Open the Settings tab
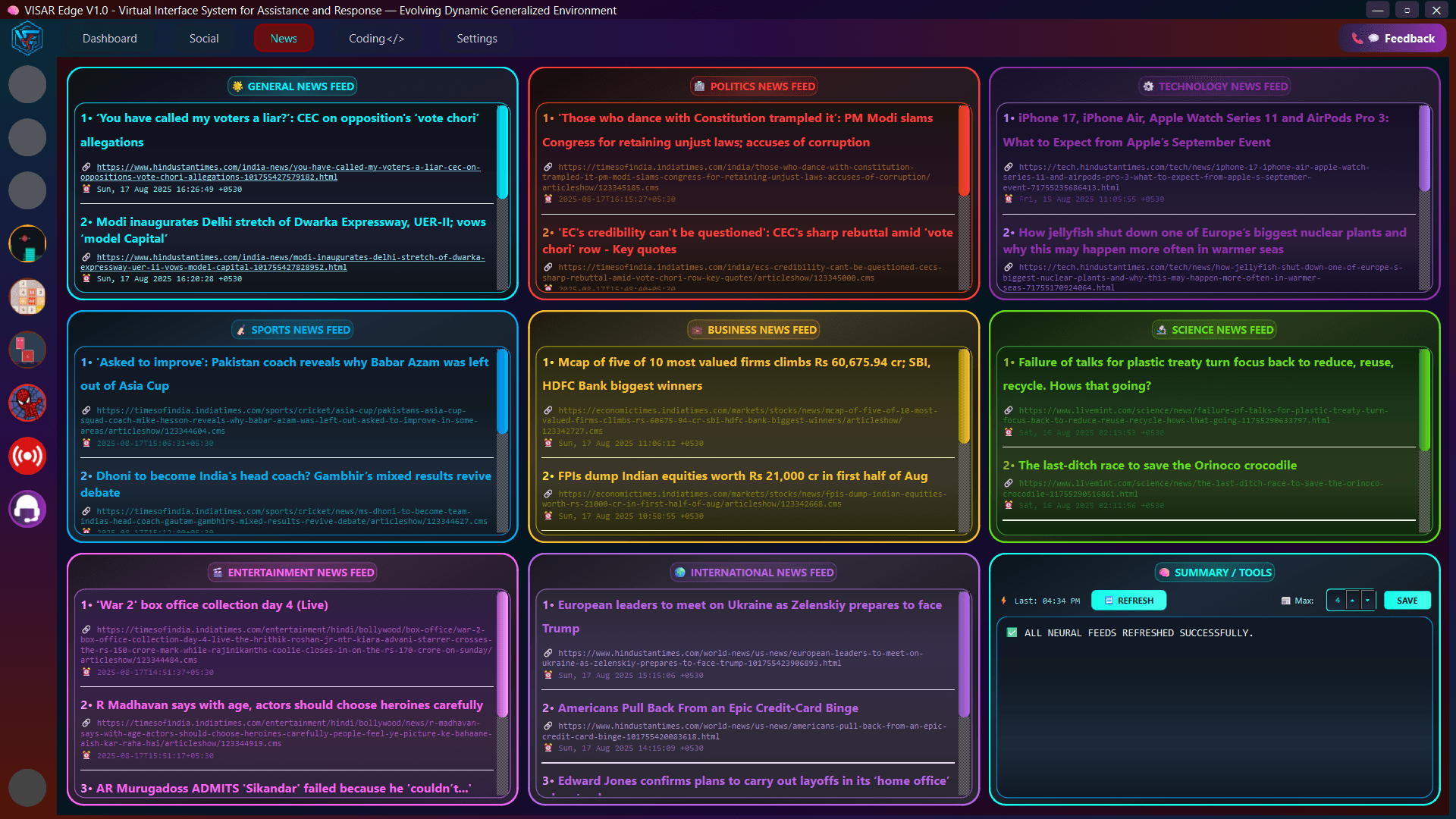Screen dimensions: 1456x819 pos(477,39)
